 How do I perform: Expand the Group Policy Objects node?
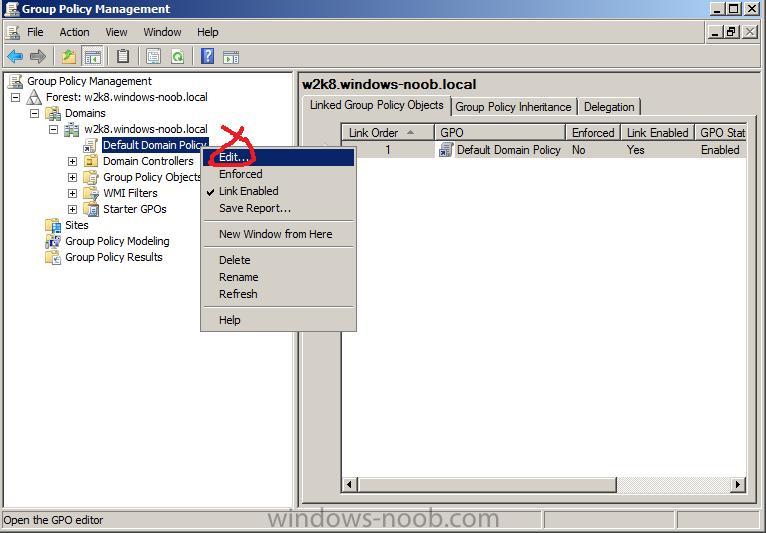click(x=72, y=177)
